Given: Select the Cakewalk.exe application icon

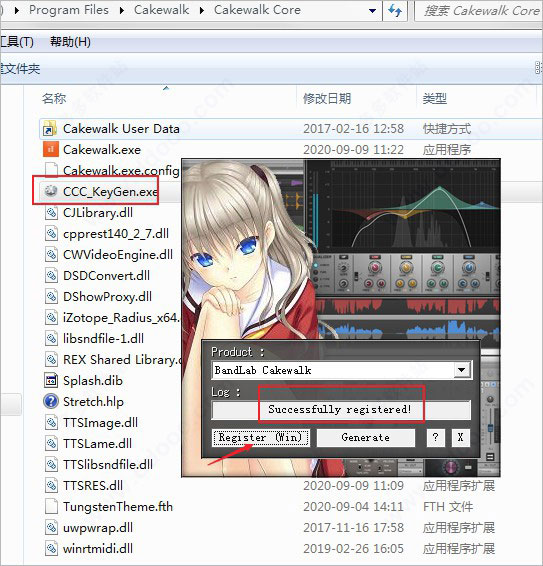Looking at the screenshot, I should pyautogui.click(x=51, y=149).
